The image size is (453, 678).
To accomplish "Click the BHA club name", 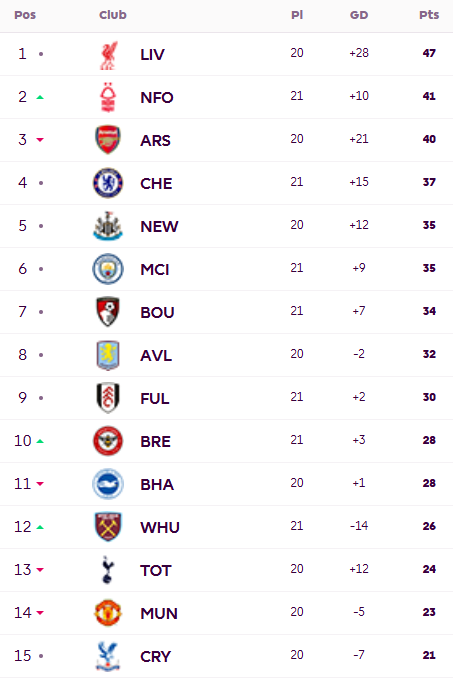I will [x=157, y=484].
